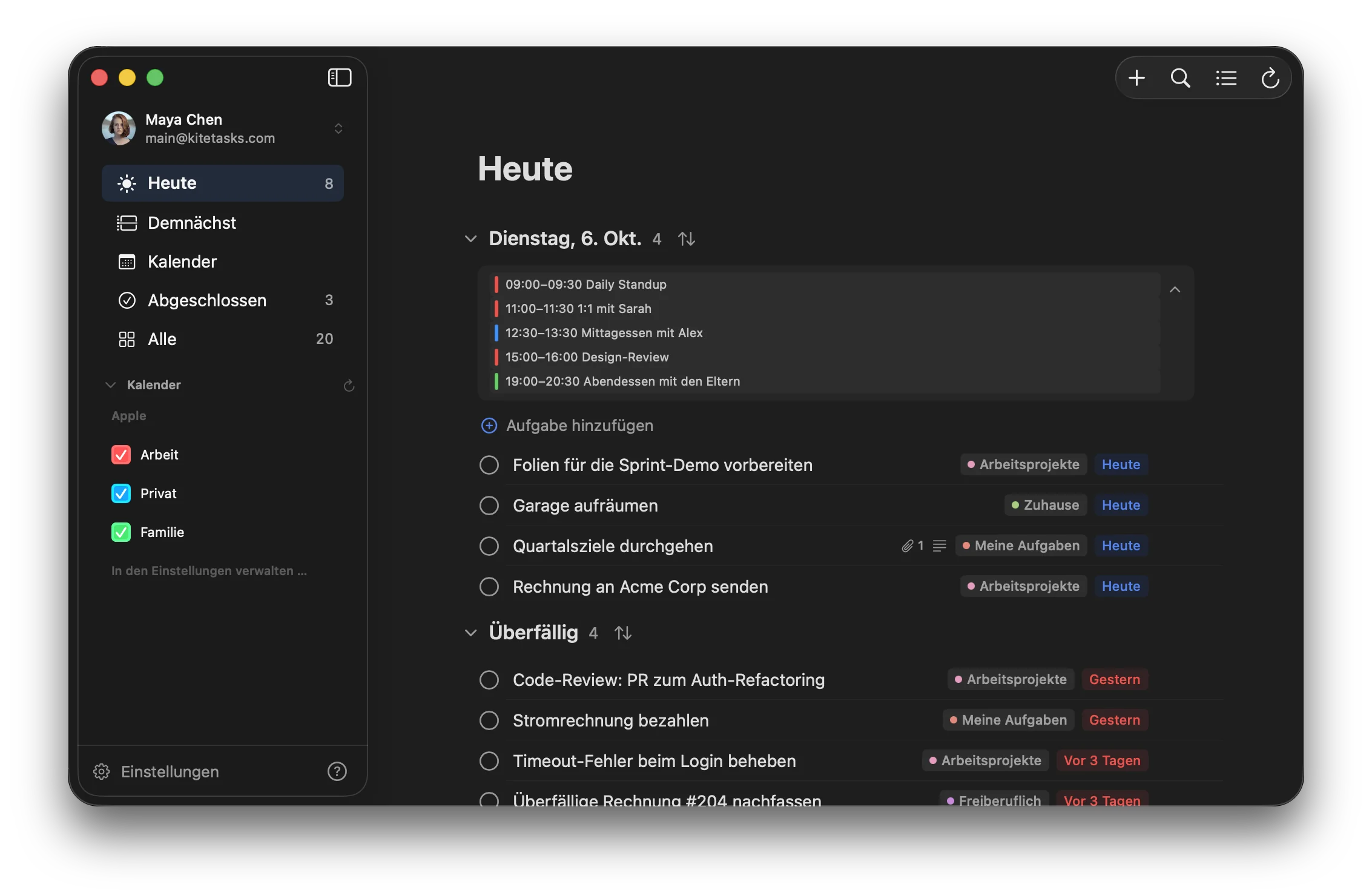This screenshot has width=1372, height=896.
Task: Open the 12:30–13:30 Mittagessen mit Alex event
Action: (825, 333)
